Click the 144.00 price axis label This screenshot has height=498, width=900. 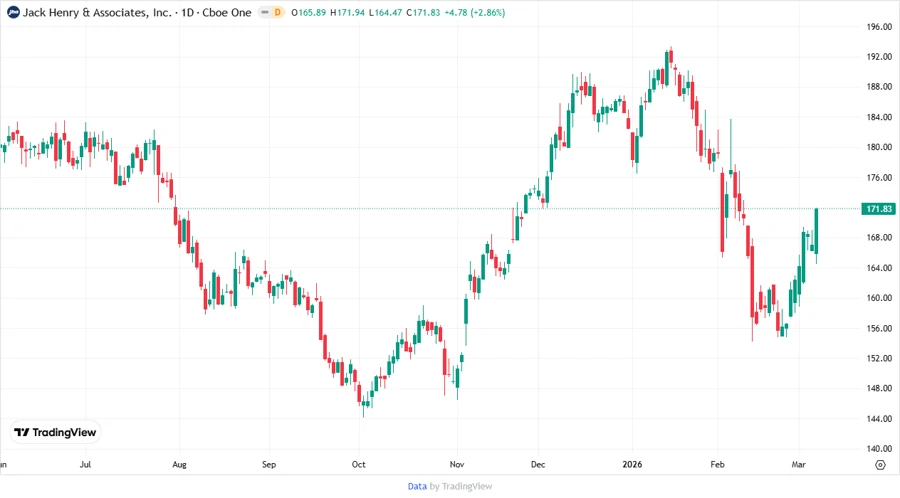[879, 418]
